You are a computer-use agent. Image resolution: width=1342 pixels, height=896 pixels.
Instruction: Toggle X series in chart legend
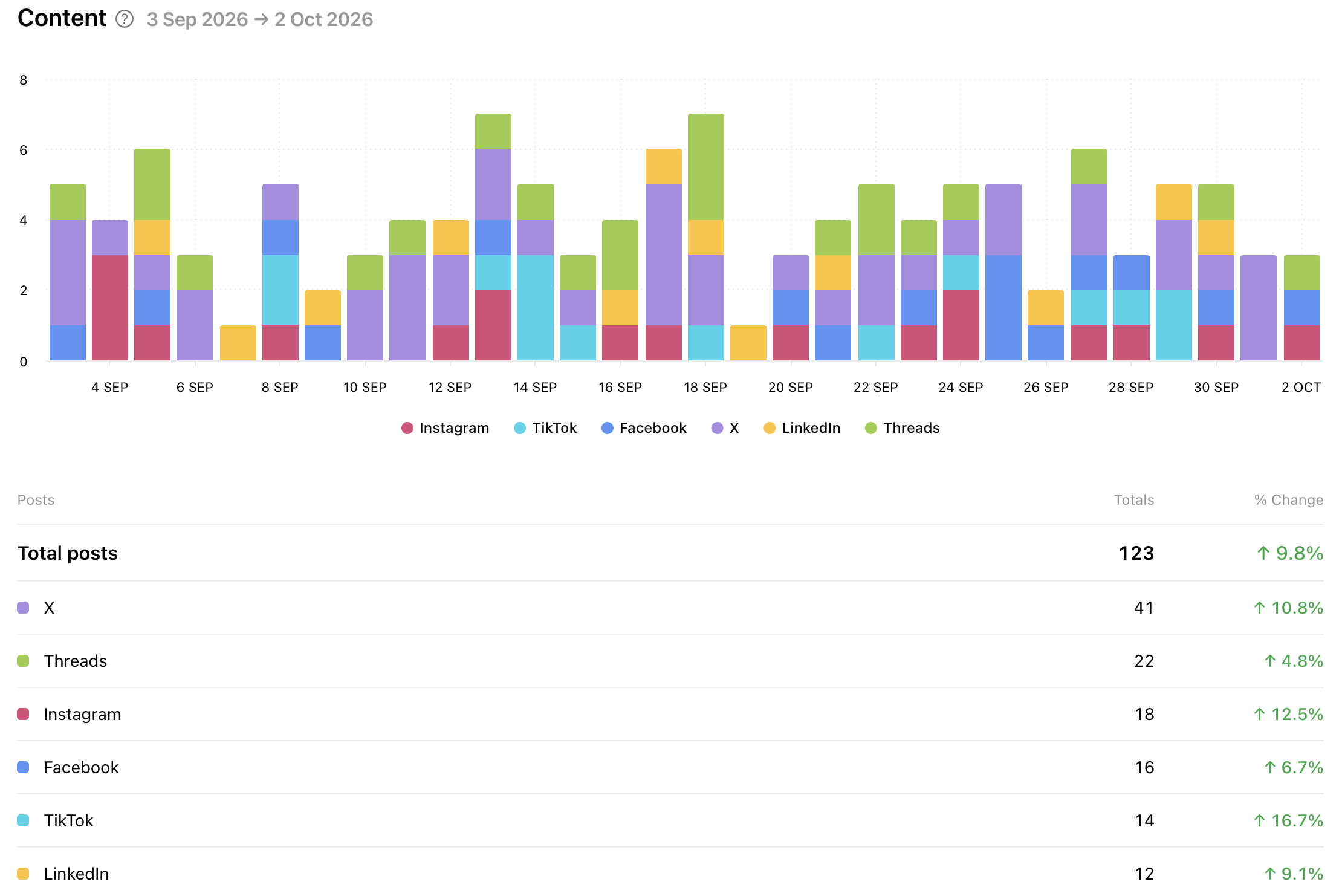(725, 428)
